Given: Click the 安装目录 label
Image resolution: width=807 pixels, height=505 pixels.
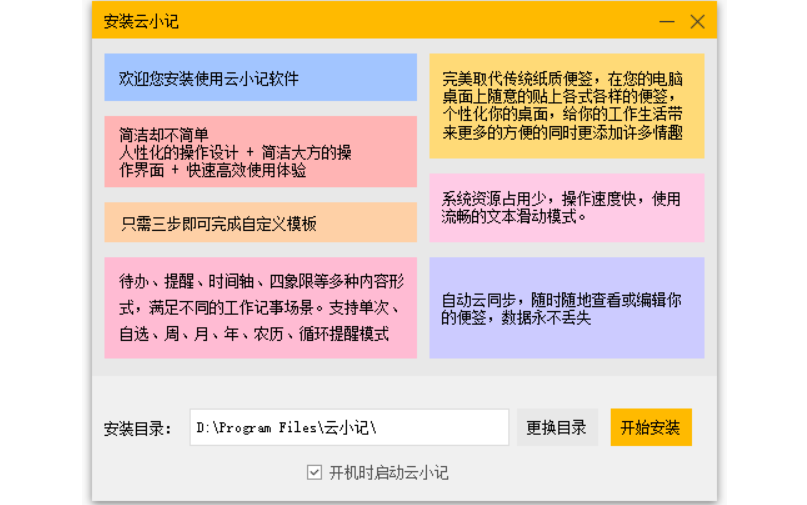Looking at the screenshot, I should click(137, 428).
